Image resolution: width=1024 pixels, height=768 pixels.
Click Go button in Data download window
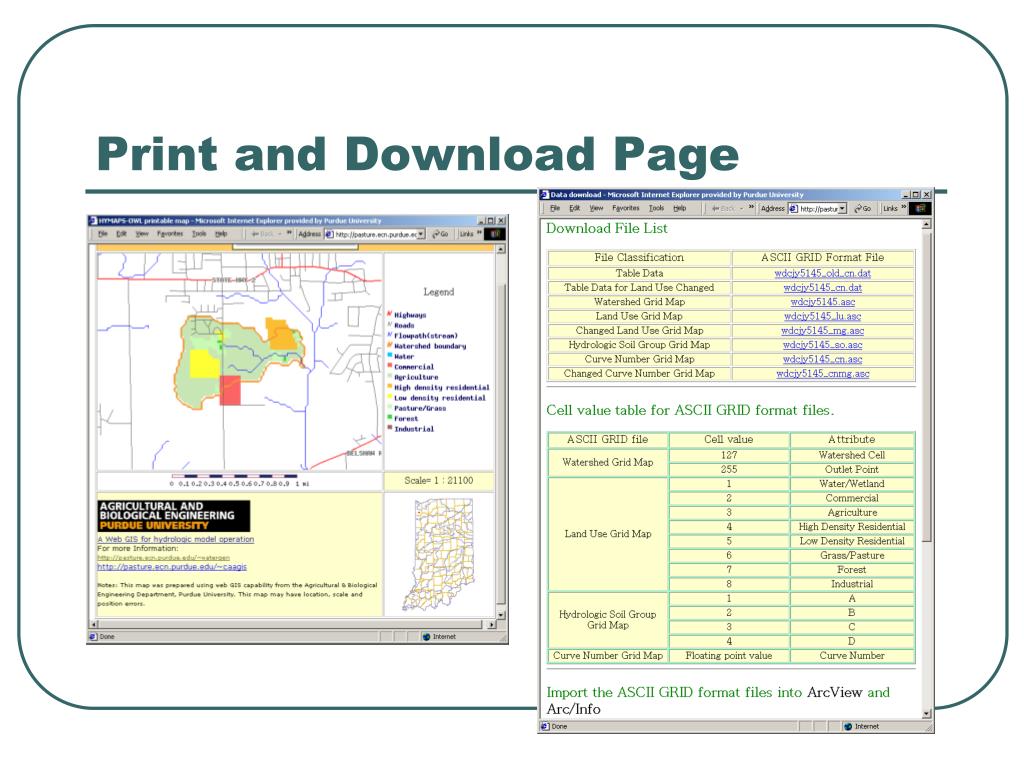863,208
